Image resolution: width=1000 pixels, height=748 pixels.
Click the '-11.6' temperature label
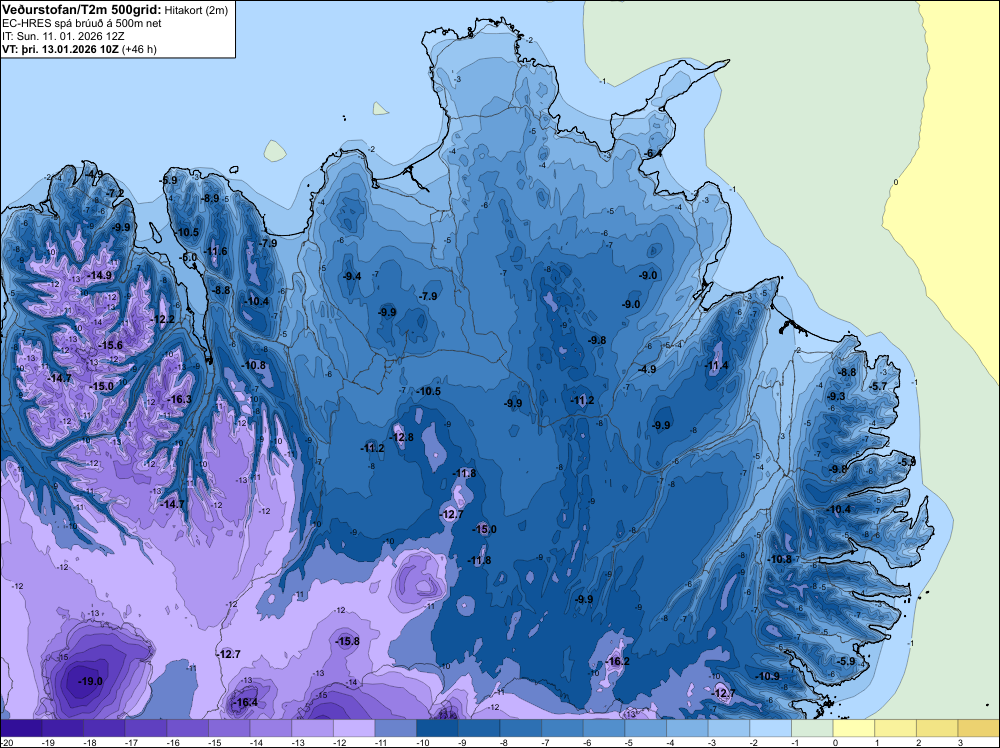215,251
